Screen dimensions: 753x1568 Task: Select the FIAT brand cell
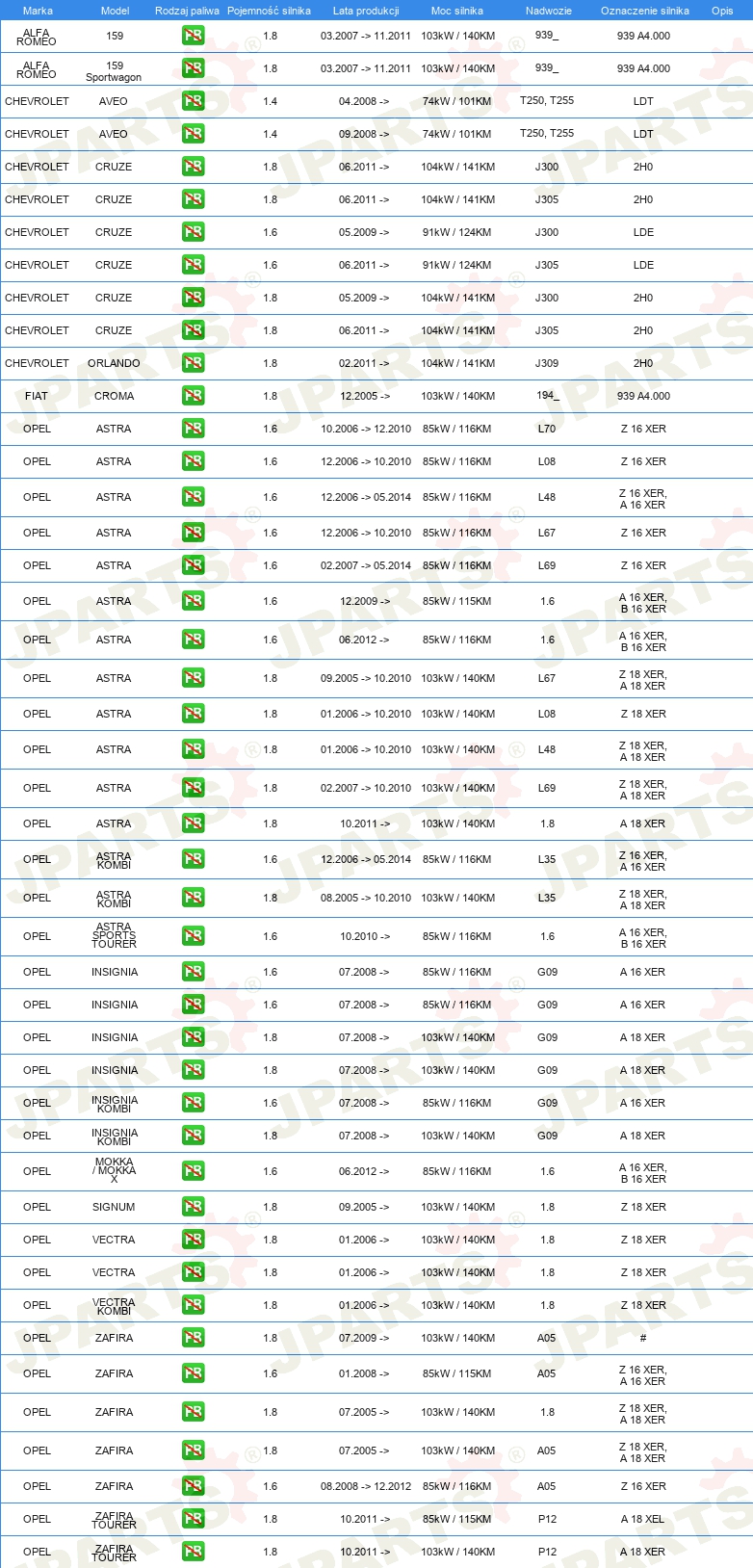click(x=37, y=396)
